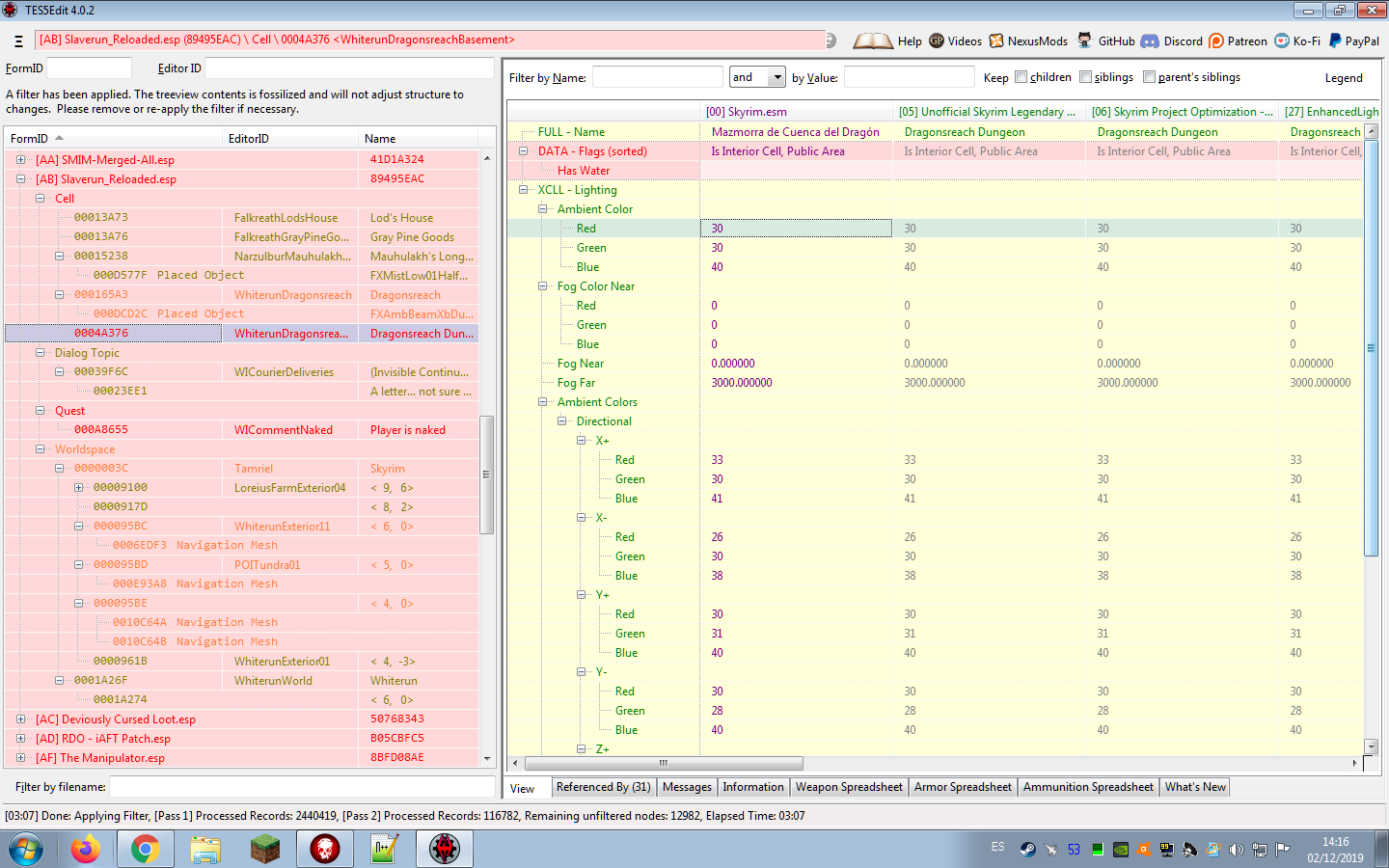Expand the [AC] Deviously Cursed Loot.esp node
Image resolution: width=1389 pixels, height=868 pixels.
coord(20,719)
